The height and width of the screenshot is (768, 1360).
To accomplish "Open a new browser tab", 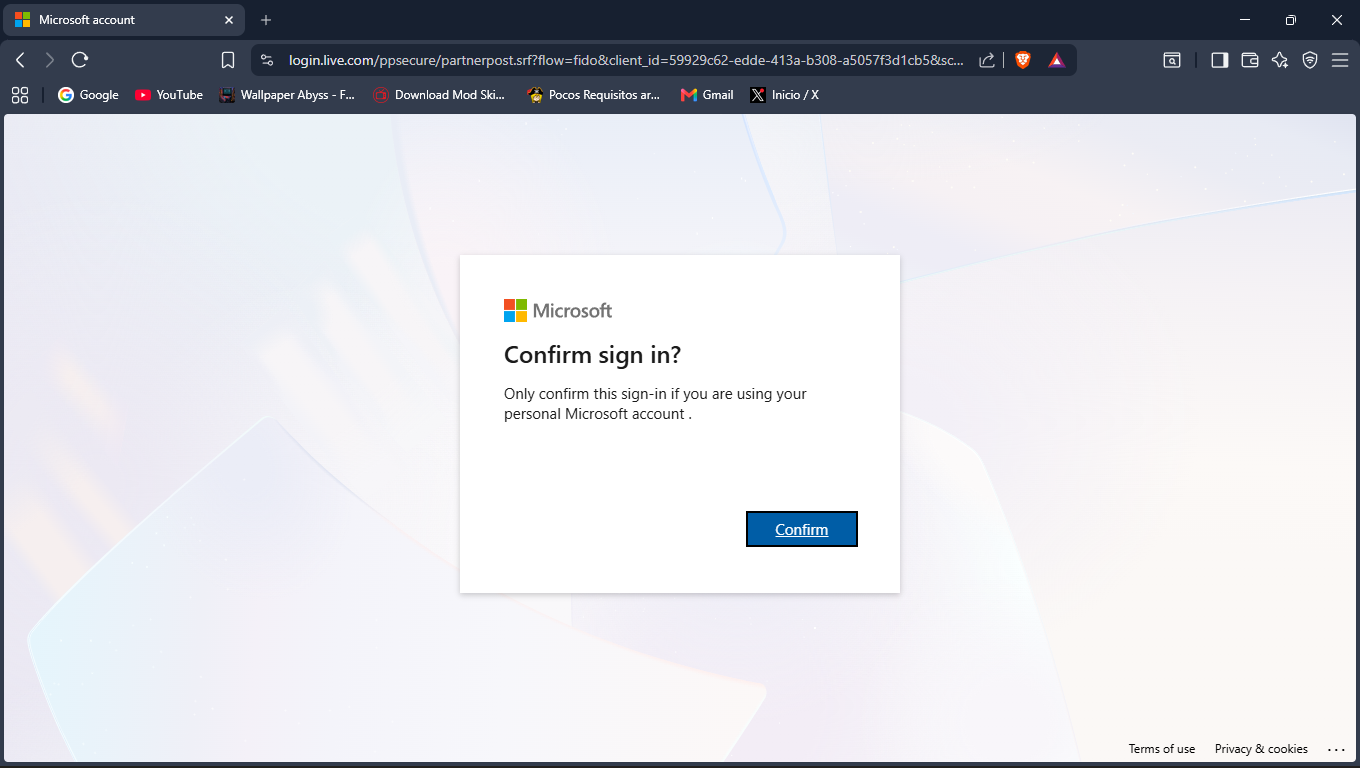I will (266, 20).
